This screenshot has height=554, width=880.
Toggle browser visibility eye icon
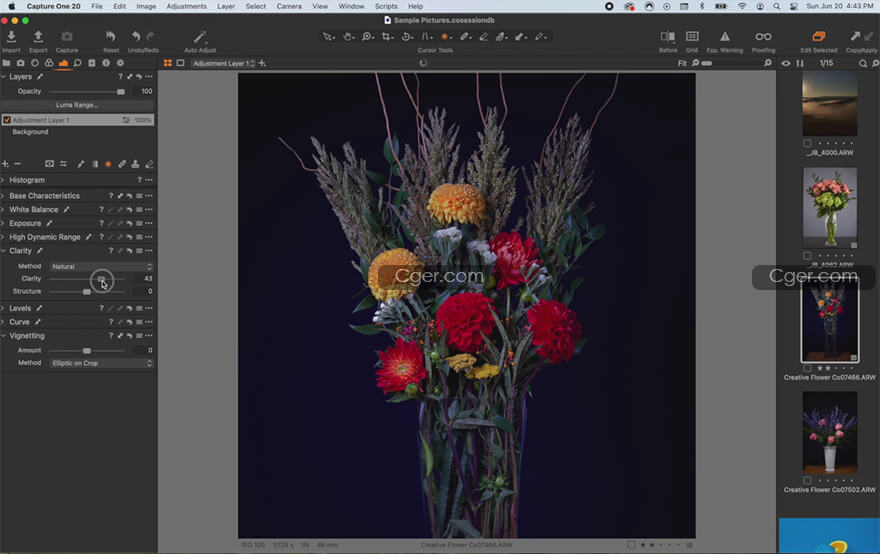(786, 63)
